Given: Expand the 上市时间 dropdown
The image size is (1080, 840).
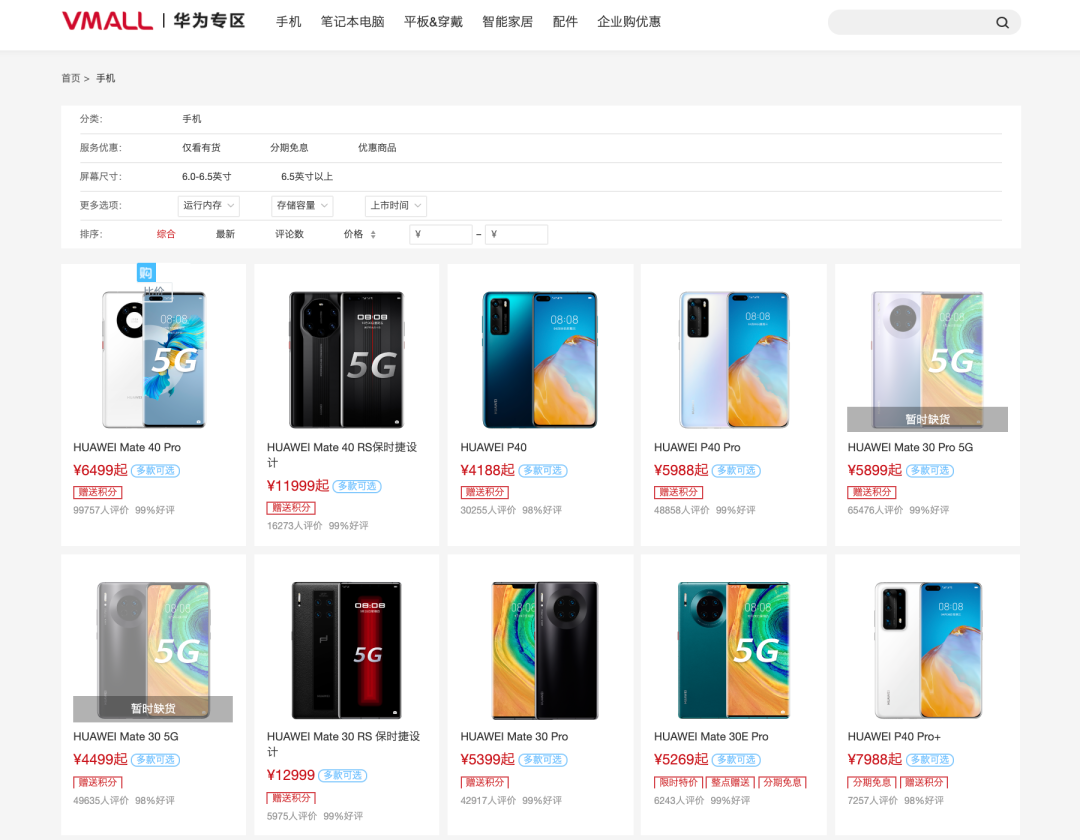Looking at the screenshot, I should pyautogui.click(x=396, y=206).
